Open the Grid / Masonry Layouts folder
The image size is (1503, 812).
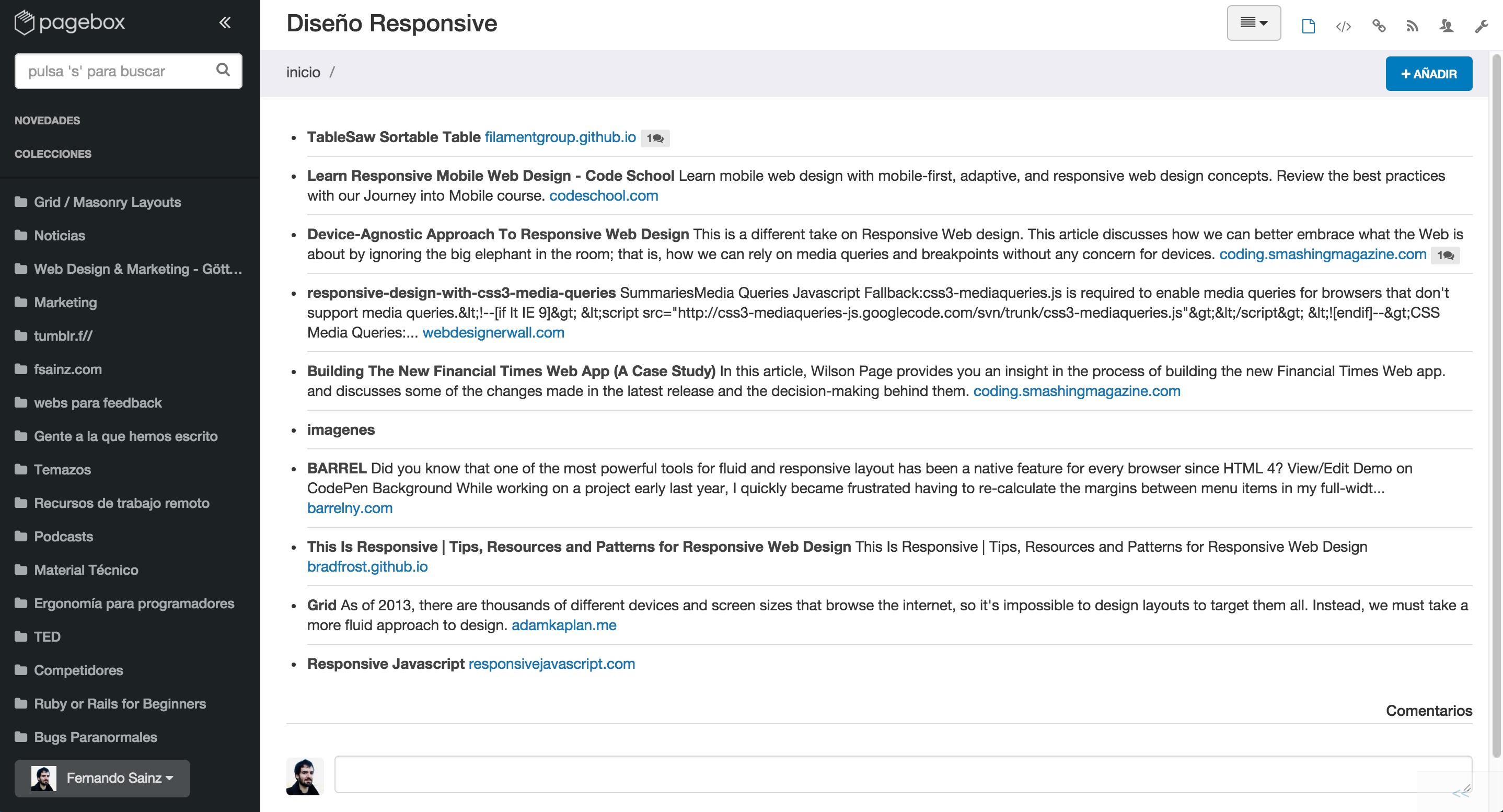[x=107, y=202]
